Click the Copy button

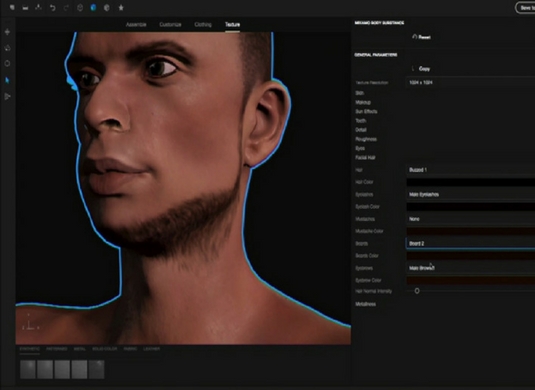point(421,69)
